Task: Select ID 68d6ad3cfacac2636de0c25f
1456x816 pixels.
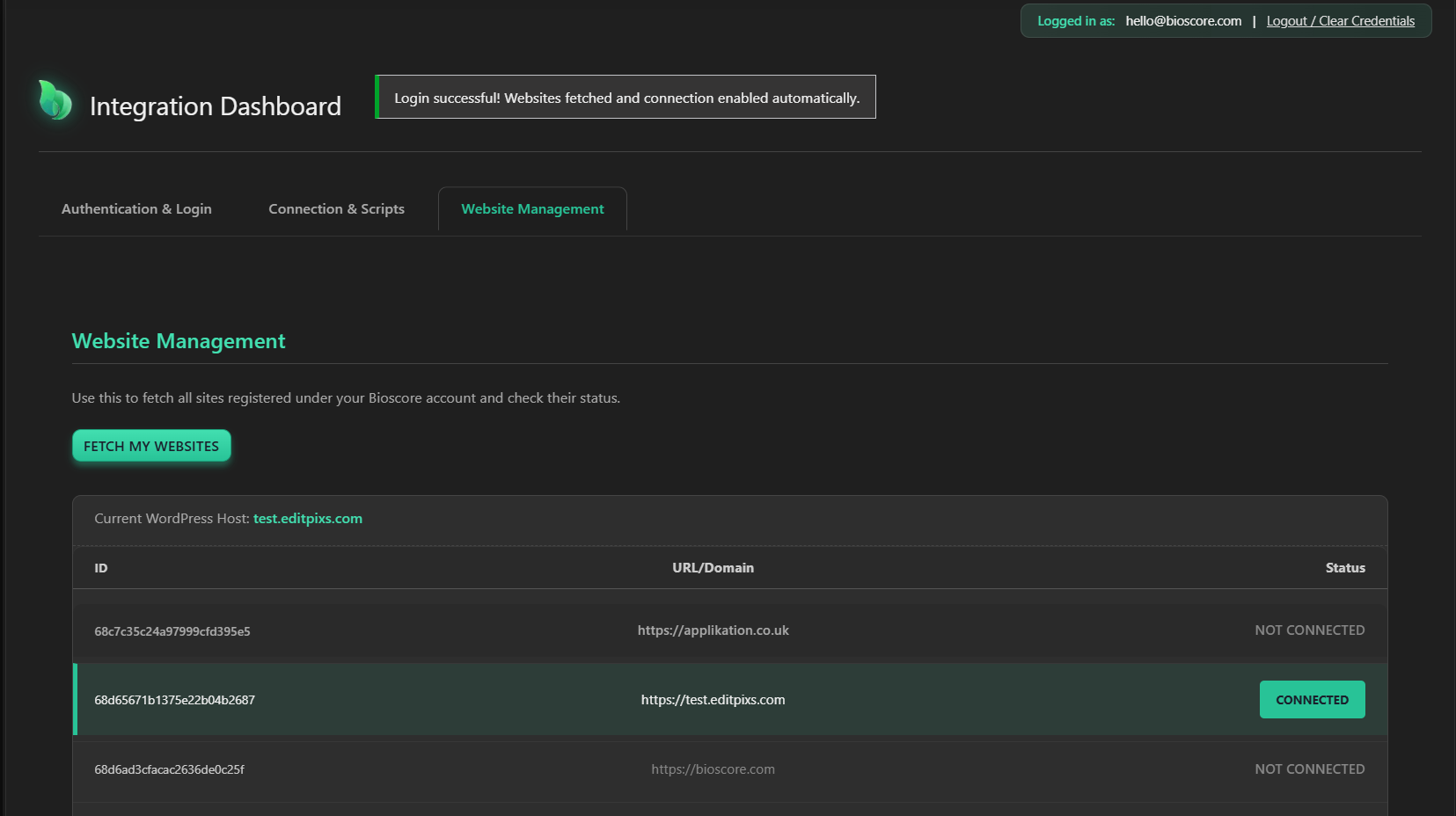Action: [x=169, y=769]
